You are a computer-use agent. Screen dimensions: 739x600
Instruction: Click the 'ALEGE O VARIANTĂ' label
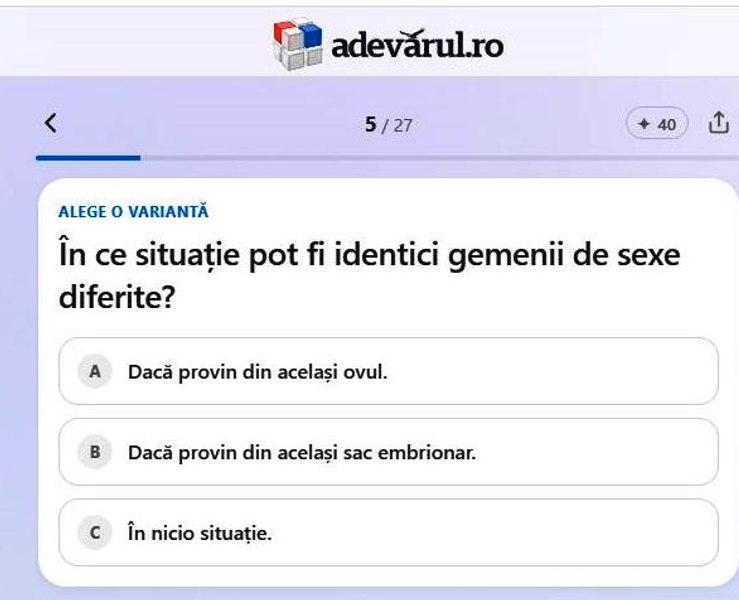133,212
